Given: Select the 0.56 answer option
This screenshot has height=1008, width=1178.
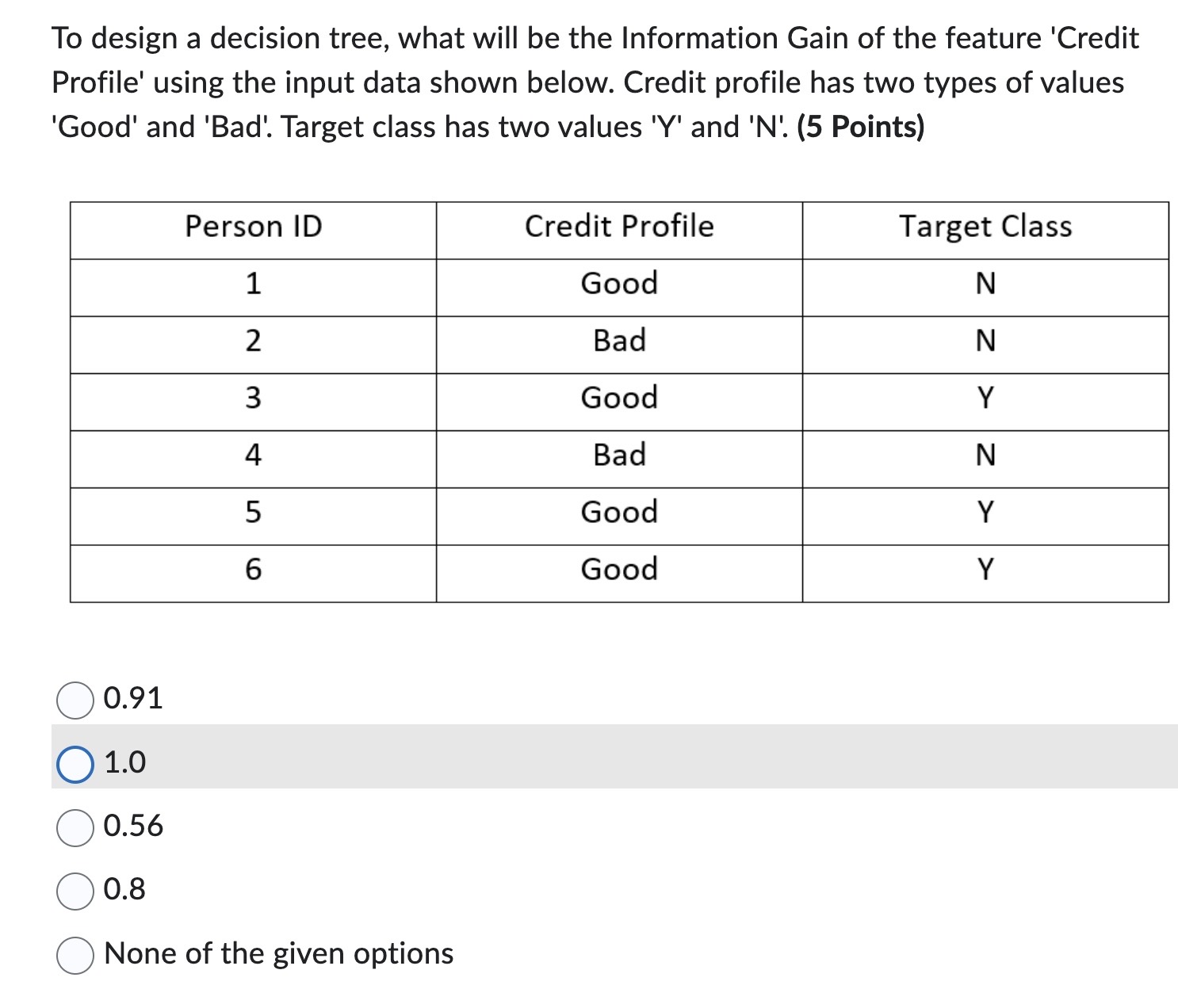Looking at the screenshot, I should [75, 827].
